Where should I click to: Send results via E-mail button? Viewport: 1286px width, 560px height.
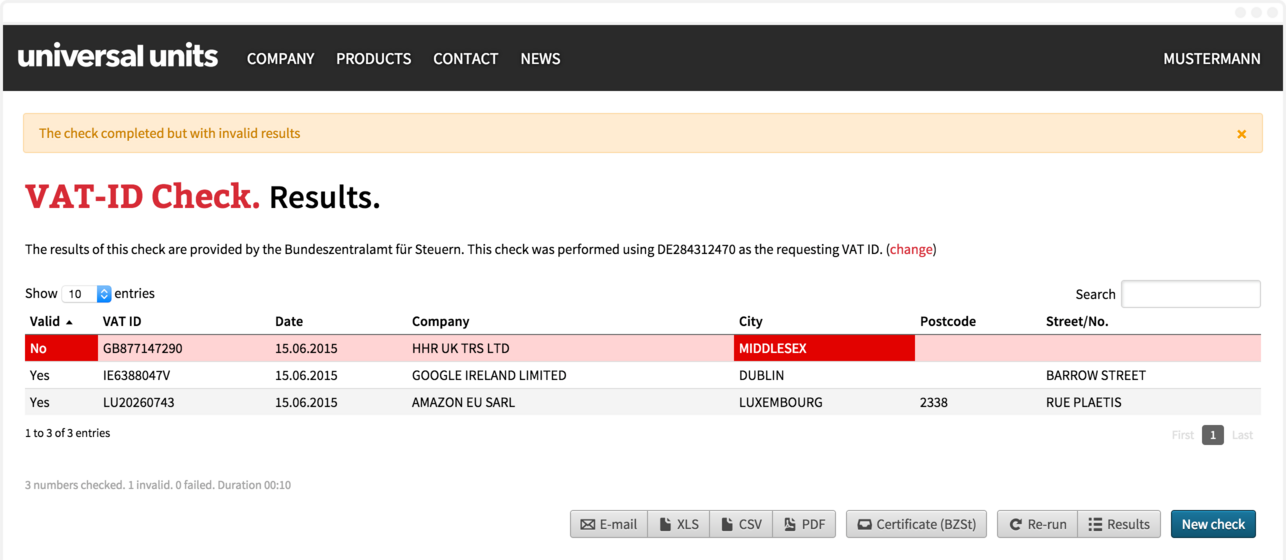point(609,524)
